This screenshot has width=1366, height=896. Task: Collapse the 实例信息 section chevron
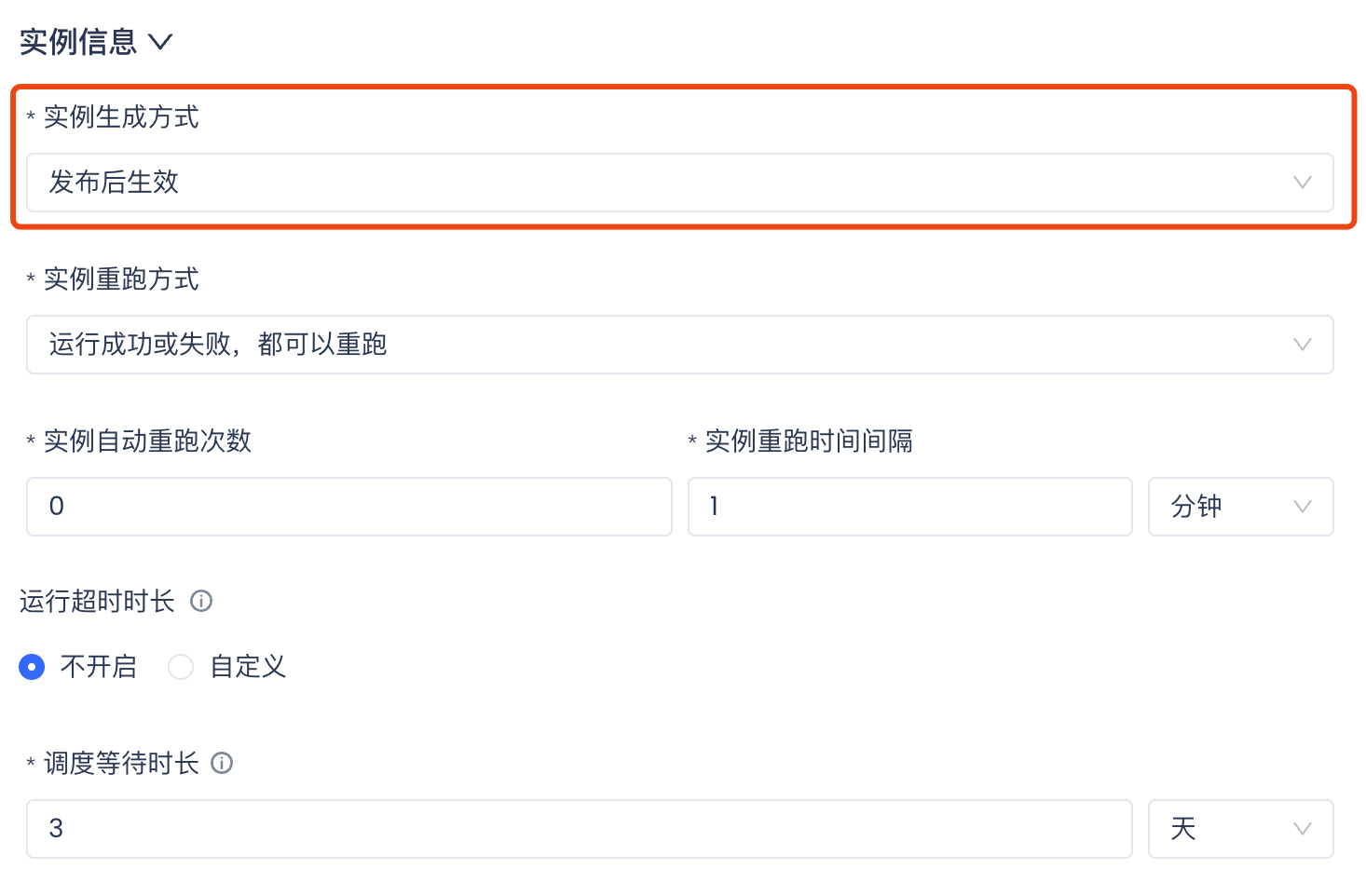pos(160,42)
